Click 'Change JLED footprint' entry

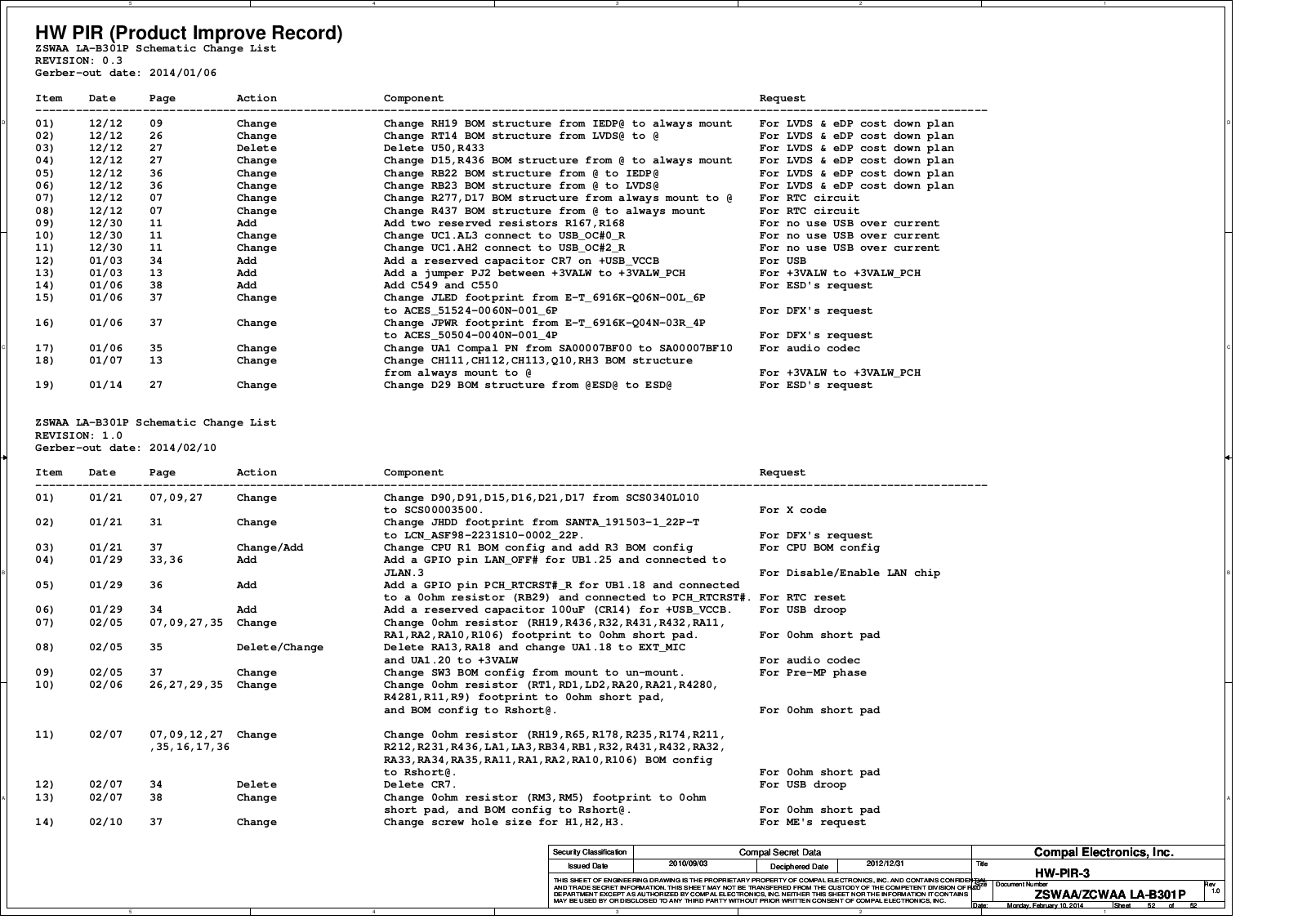[x=544, y=297]
